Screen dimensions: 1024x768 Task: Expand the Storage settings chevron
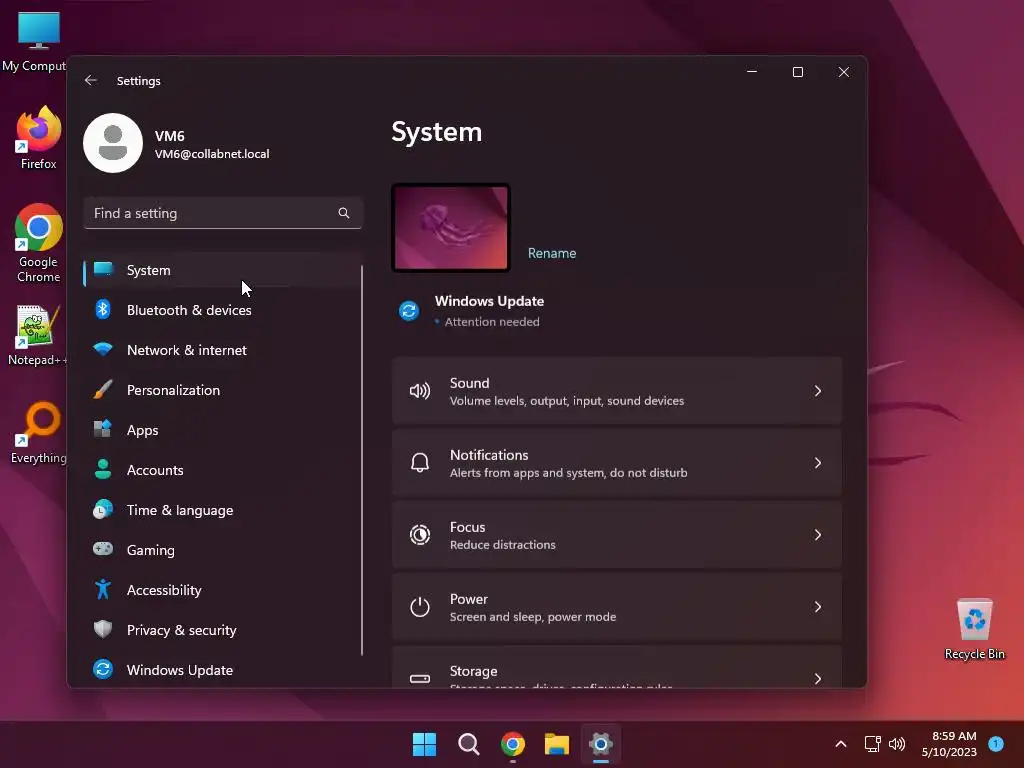coord(818,679)
